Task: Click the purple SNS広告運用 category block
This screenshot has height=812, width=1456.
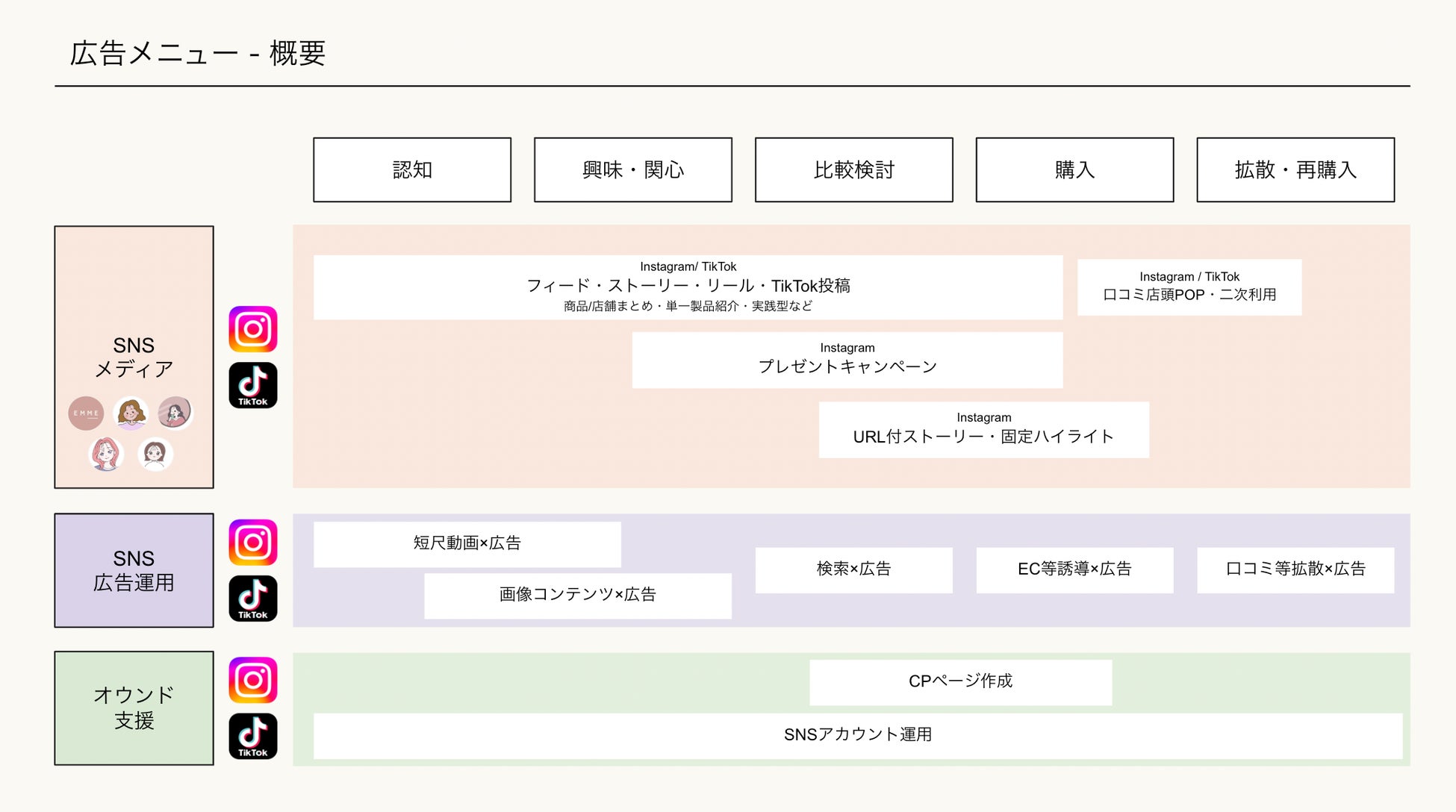Action: click(x=134, y=570)
